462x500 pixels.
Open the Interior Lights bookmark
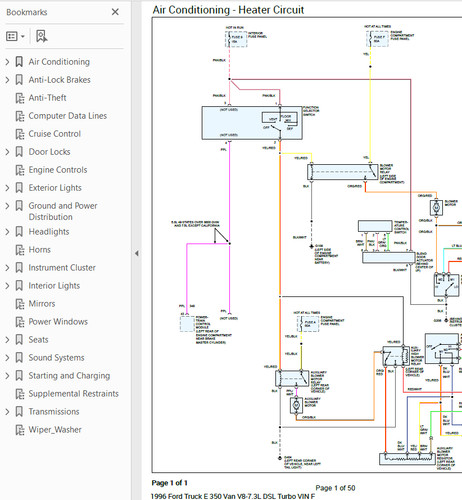(54, 286)
